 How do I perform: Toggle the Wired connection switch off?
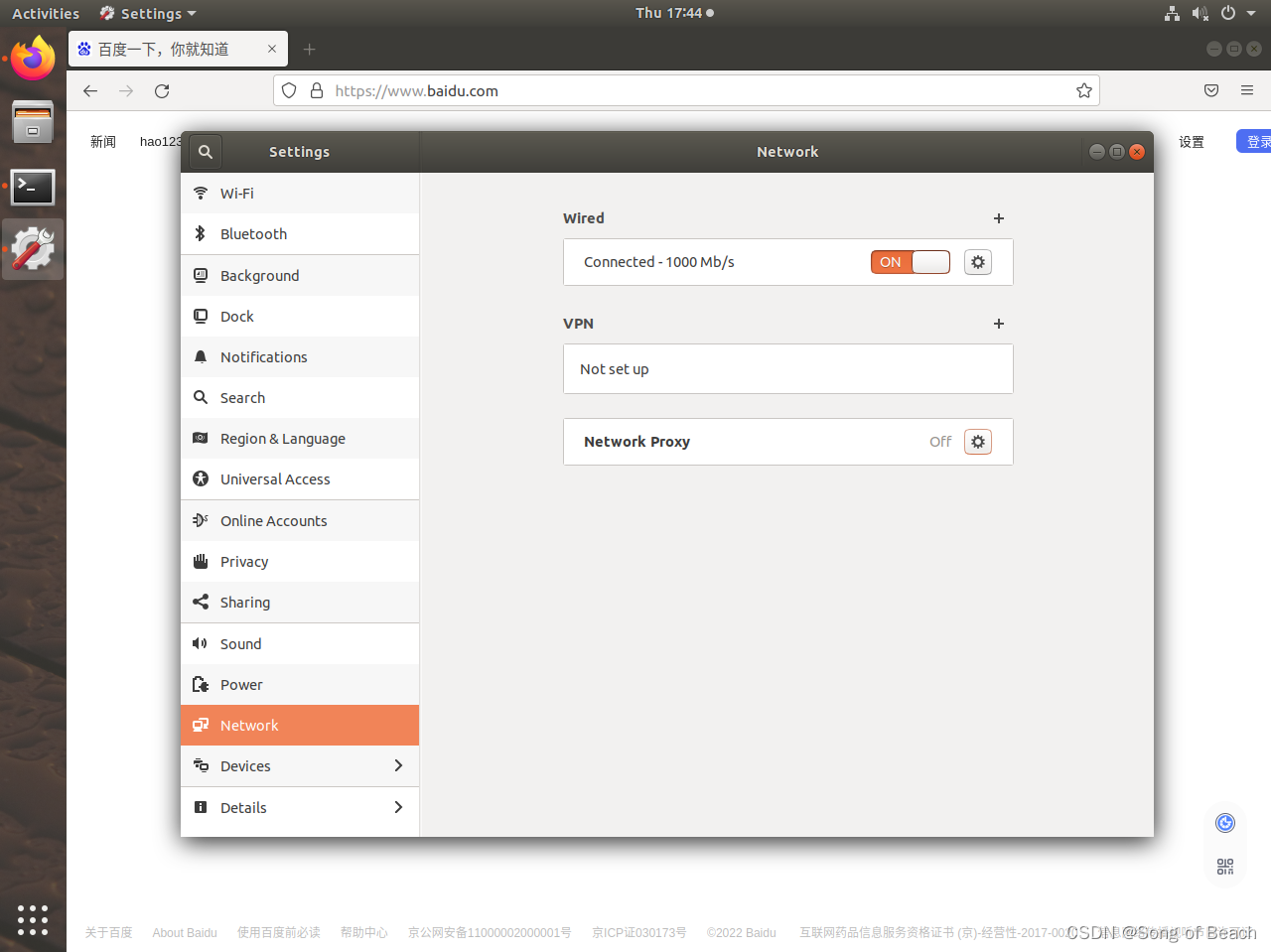[911, 262]
